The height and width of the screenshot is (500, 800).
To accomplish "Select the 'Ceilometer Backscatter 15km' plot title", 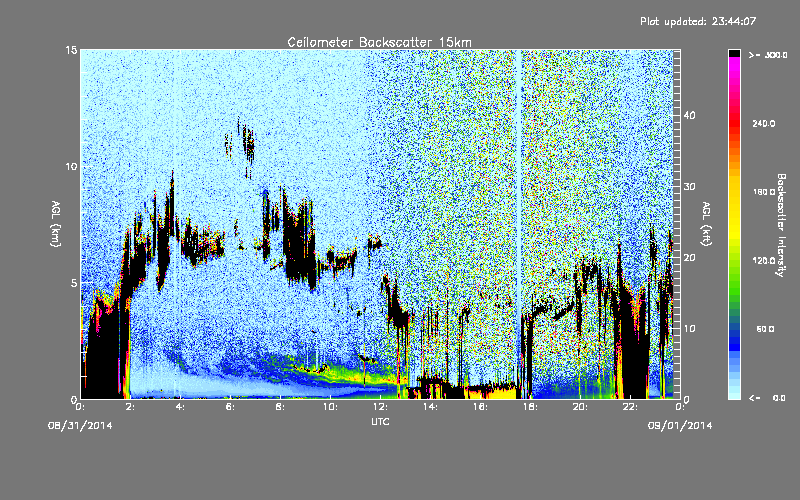I will (x=380, y=42).
